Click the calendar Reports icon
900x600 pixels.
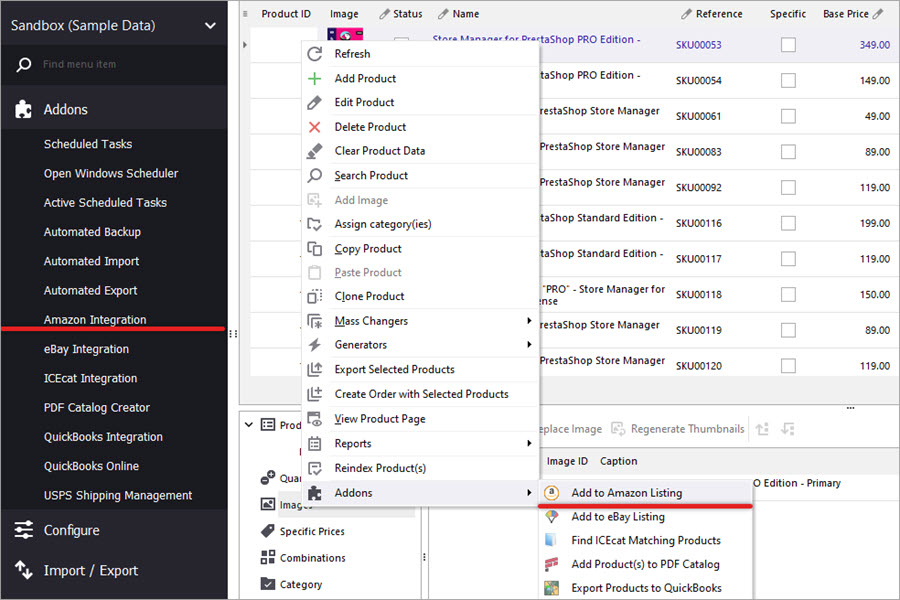pos(315,444)
